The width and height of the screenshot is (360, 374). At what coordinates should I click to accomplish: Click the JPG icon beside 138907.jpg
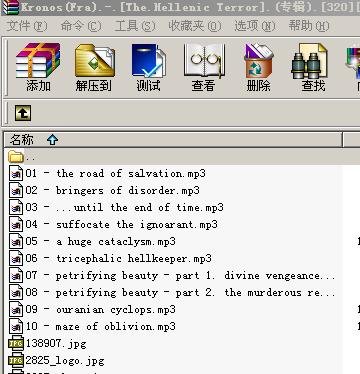(x=16, y=343)
